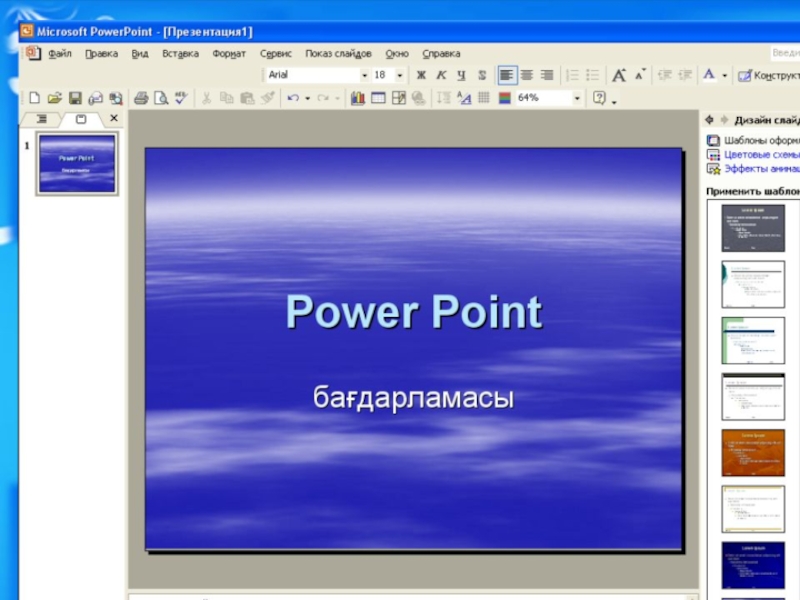Screen dimensions: 800x600
Task: Click the Increase Font Size icon
Action: coord(619,76)
